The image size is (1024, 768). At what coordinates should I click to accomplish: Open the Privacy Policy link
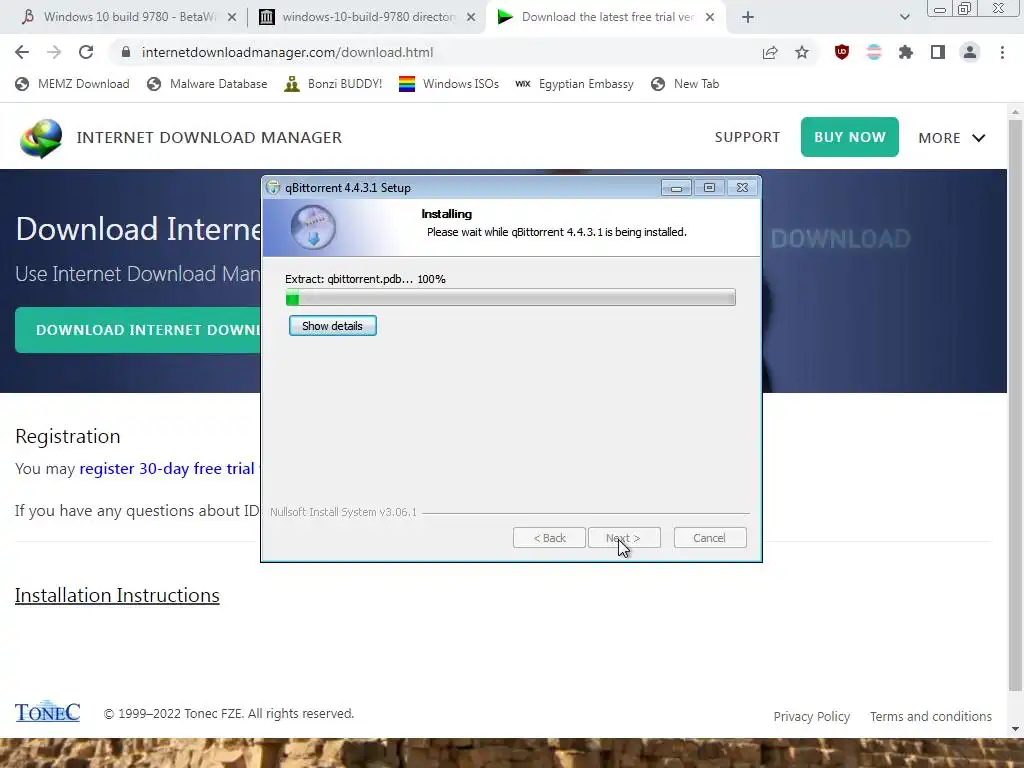[x=812, y=716]
